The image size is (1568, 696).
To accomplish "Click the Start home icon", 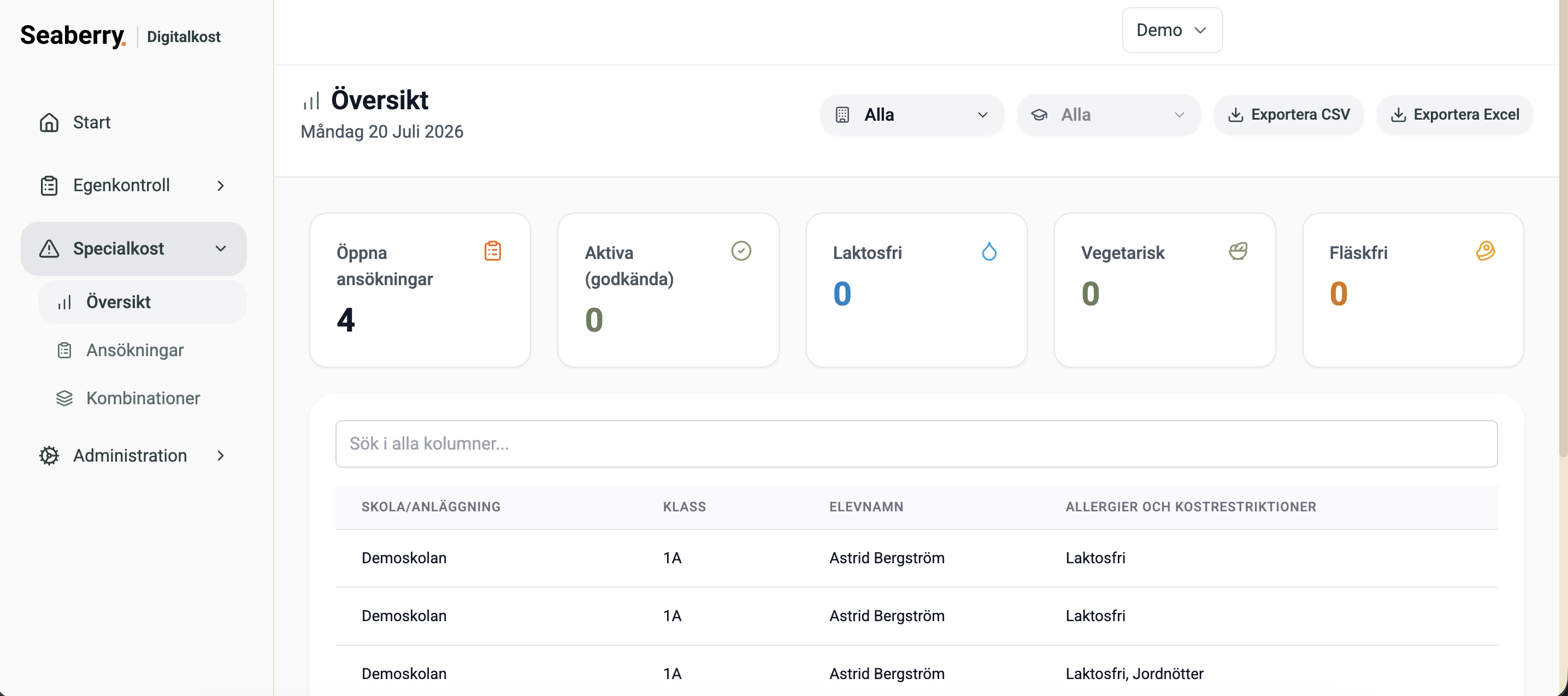I will tap(49, 122).
